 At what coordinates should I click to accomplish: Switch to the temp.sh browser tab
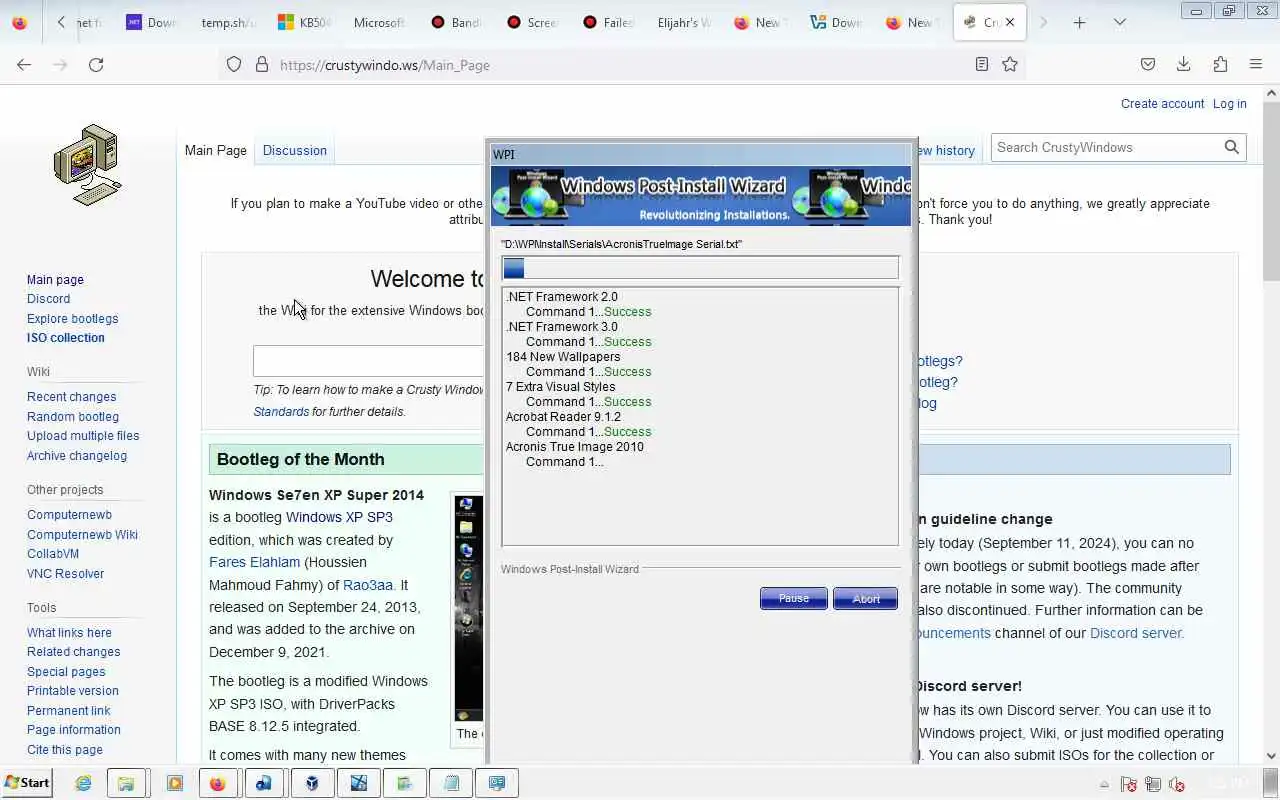tap(227, 22)
